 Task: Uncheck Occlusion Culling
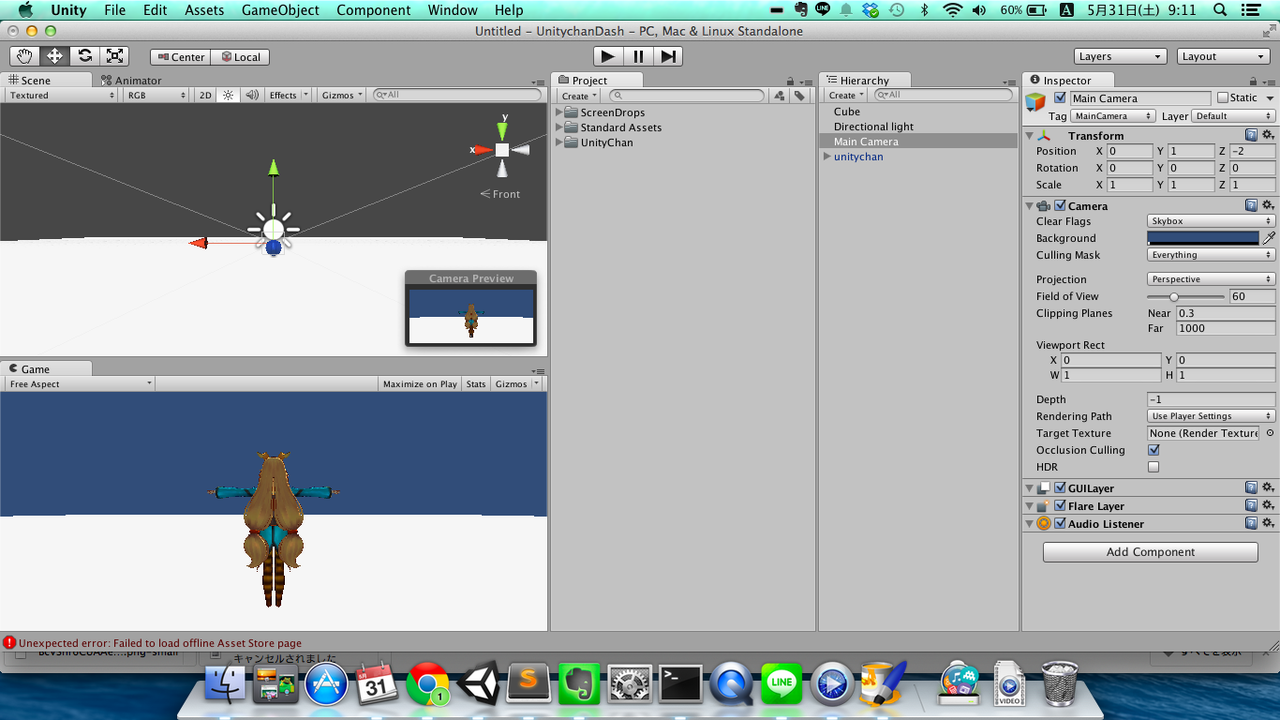click(1153, 450)
